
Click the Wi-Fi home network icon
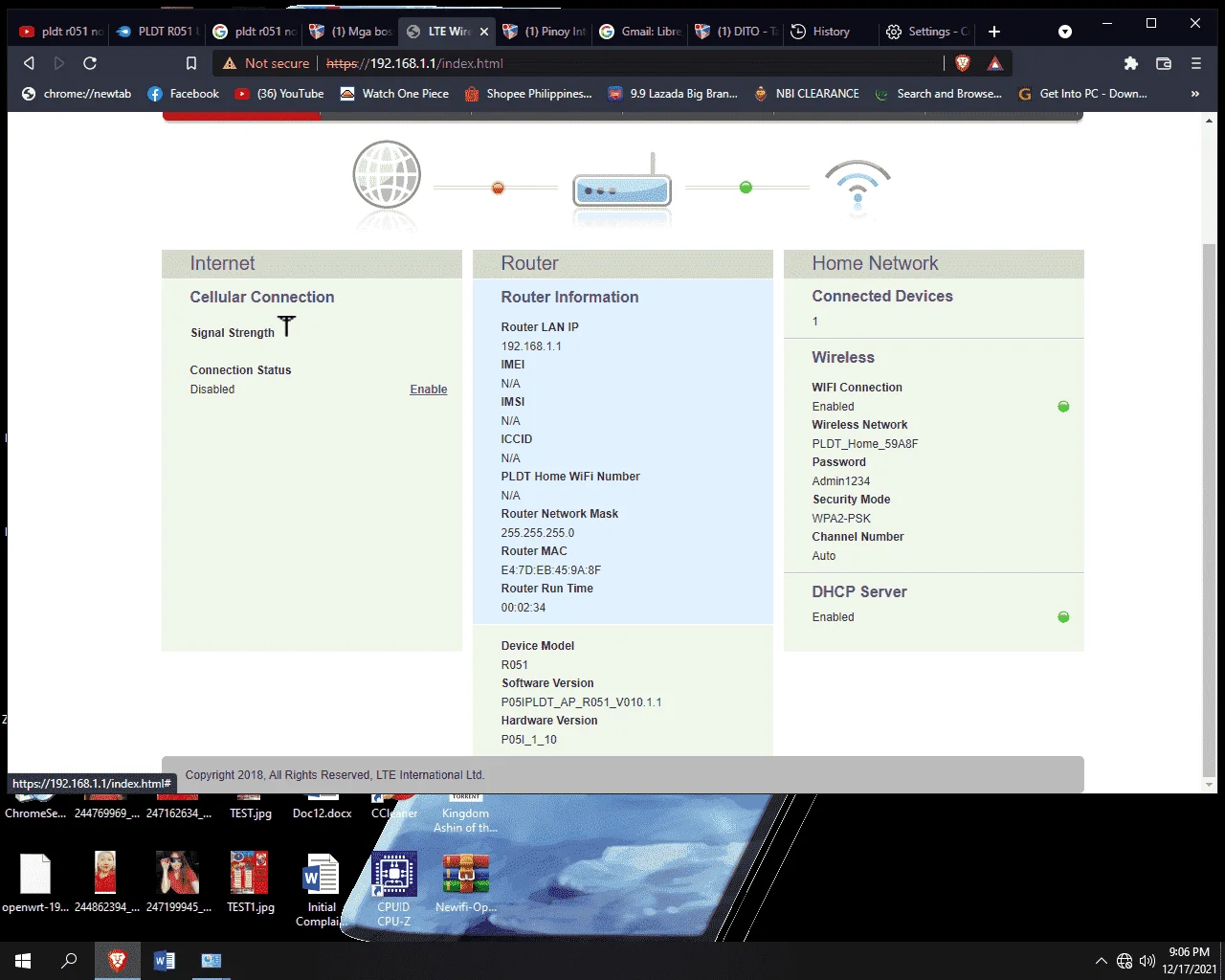coord(857,186)
